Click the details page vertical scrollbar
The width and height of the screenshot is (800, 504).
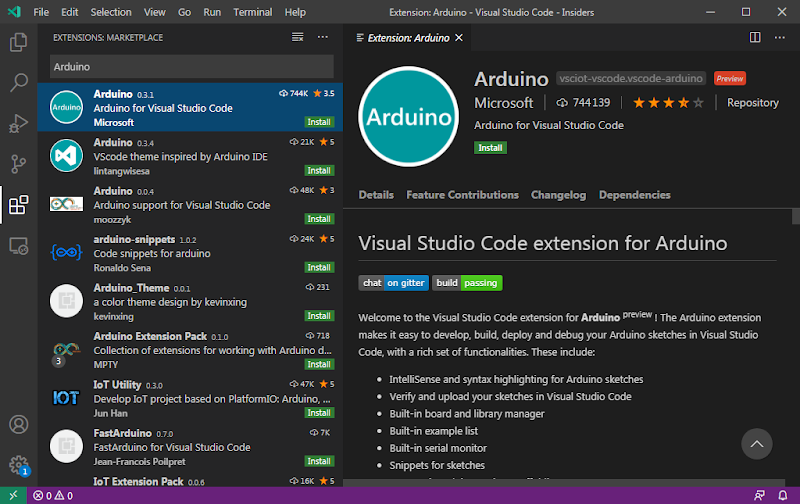795,216
